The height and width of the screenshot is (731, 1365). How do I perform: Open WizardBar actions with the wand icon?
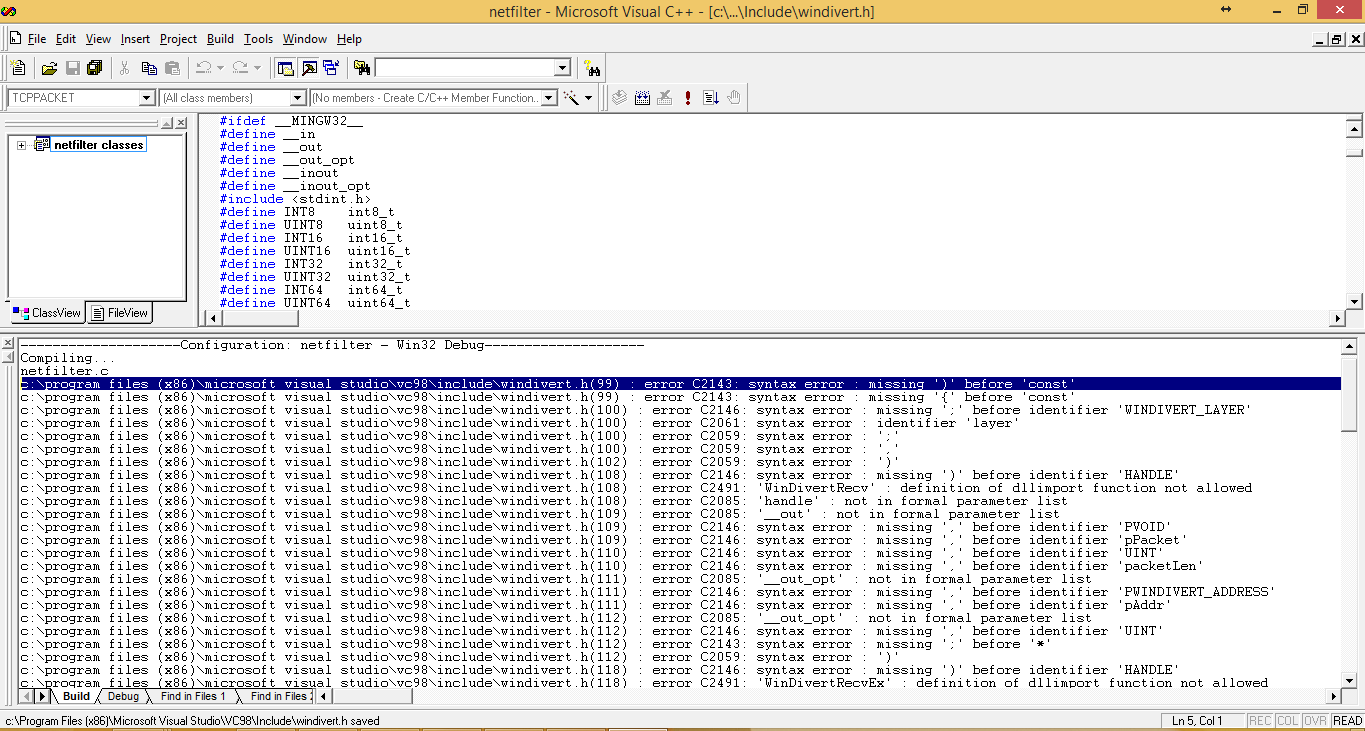coord(572,97)
